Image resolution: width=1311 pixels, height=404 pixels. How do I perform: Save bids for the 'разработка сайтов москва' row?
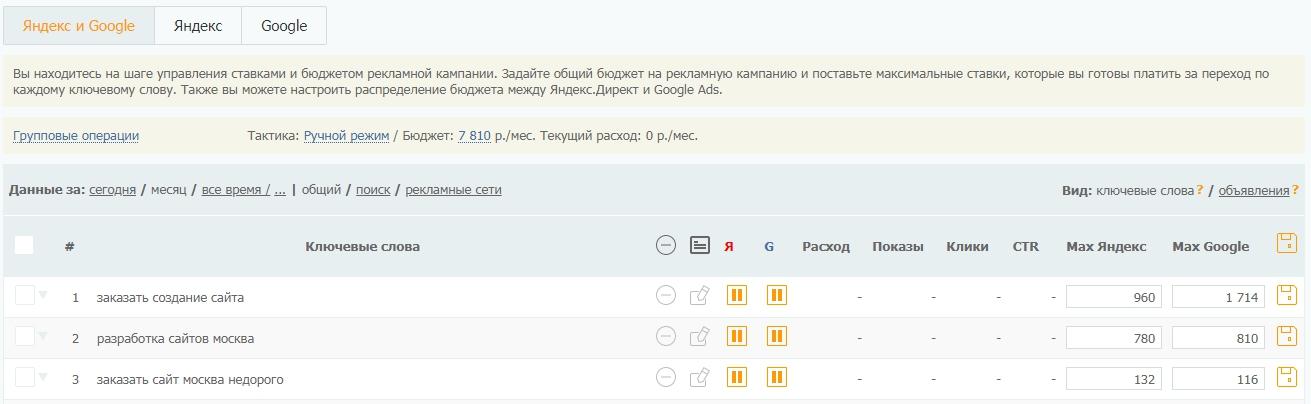click(x=1287, y=336)
